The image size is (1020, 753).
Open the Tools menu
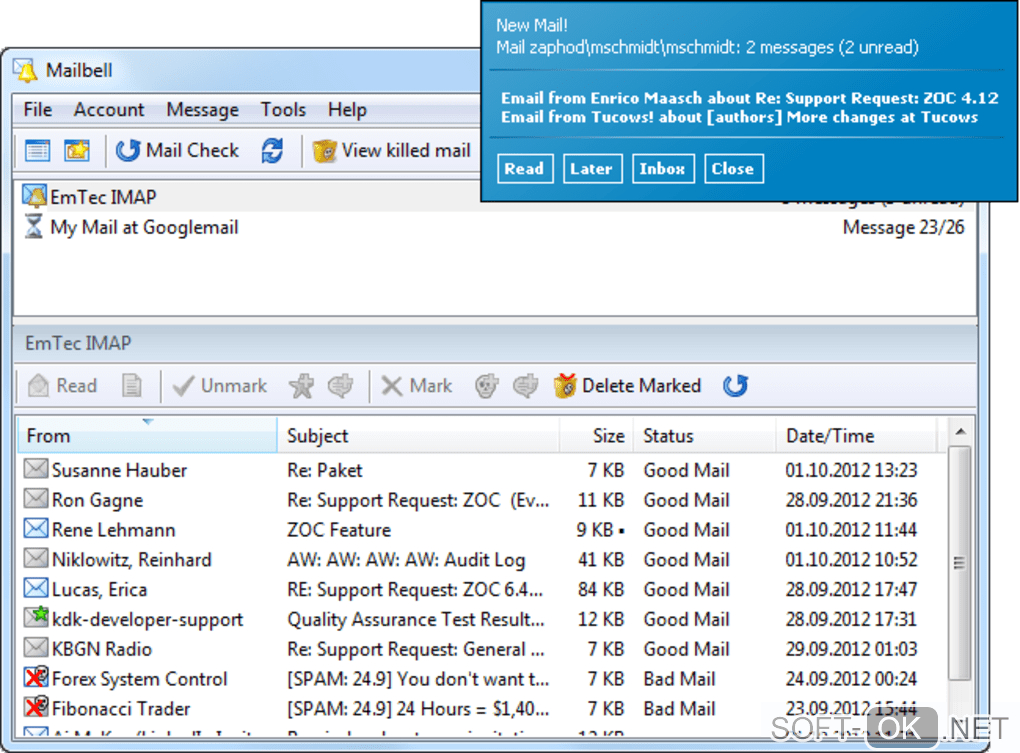point(283,109)
